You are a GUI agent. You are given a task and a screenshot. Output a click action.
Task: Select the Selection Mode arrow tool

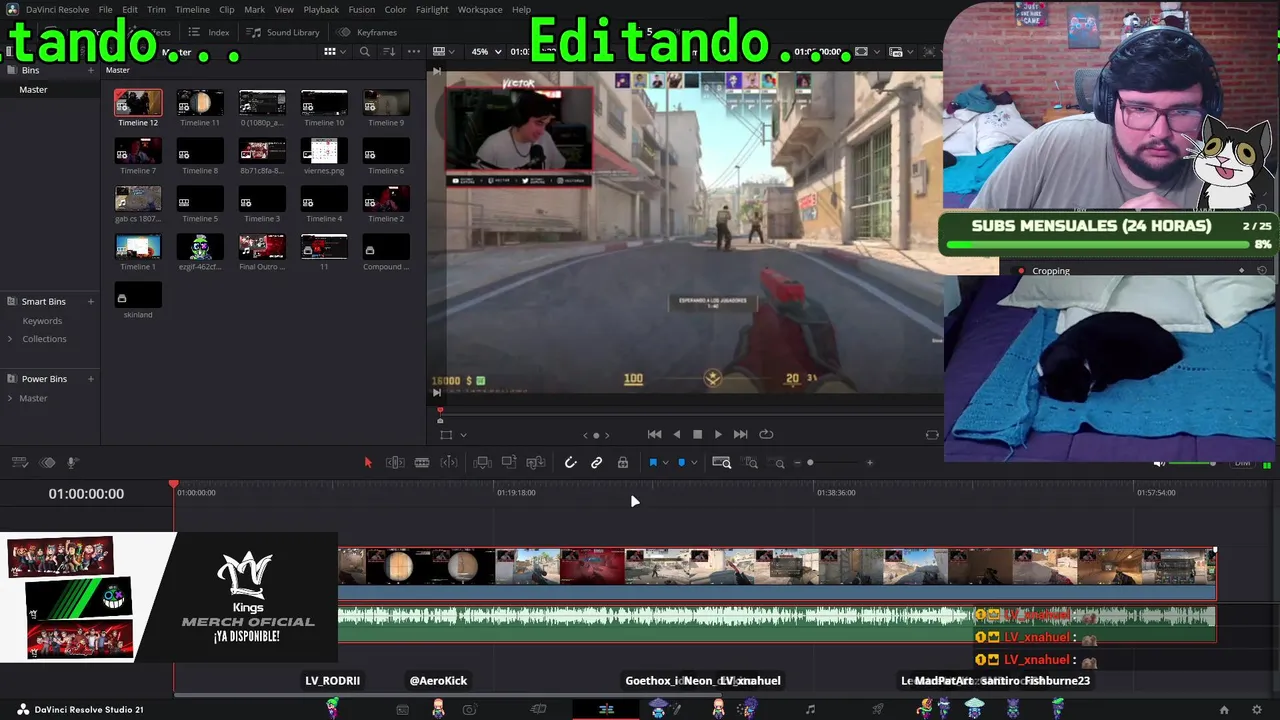(x=368, y=462)
